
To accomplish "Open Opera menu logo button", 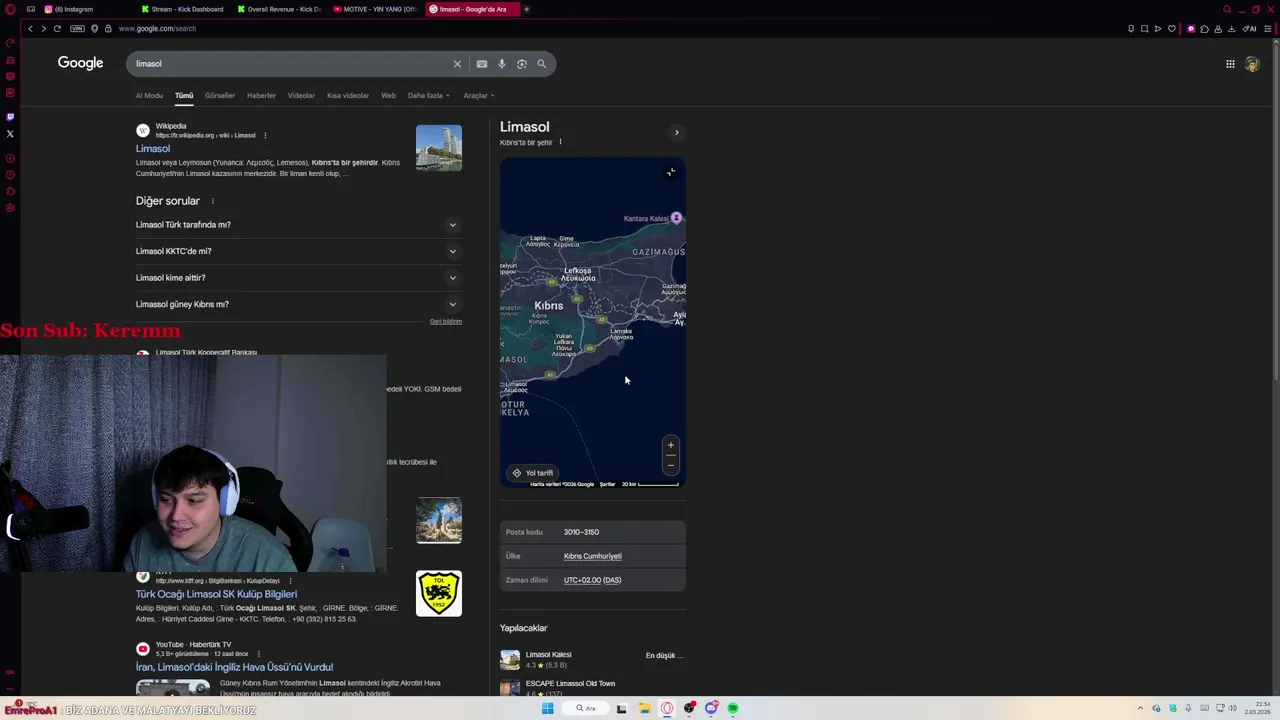I will [x=10, y=9].
